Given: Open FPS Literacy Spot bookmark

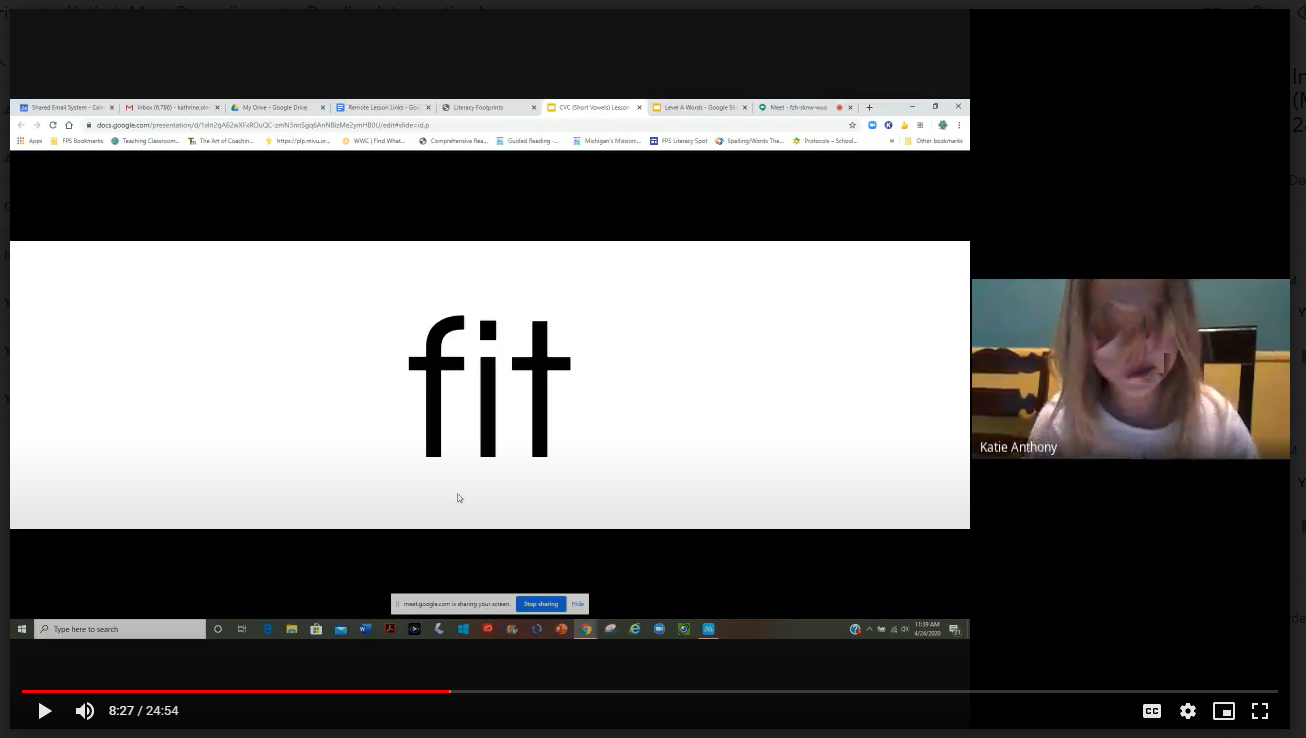Looking at the screenshot, I should 679,141.
